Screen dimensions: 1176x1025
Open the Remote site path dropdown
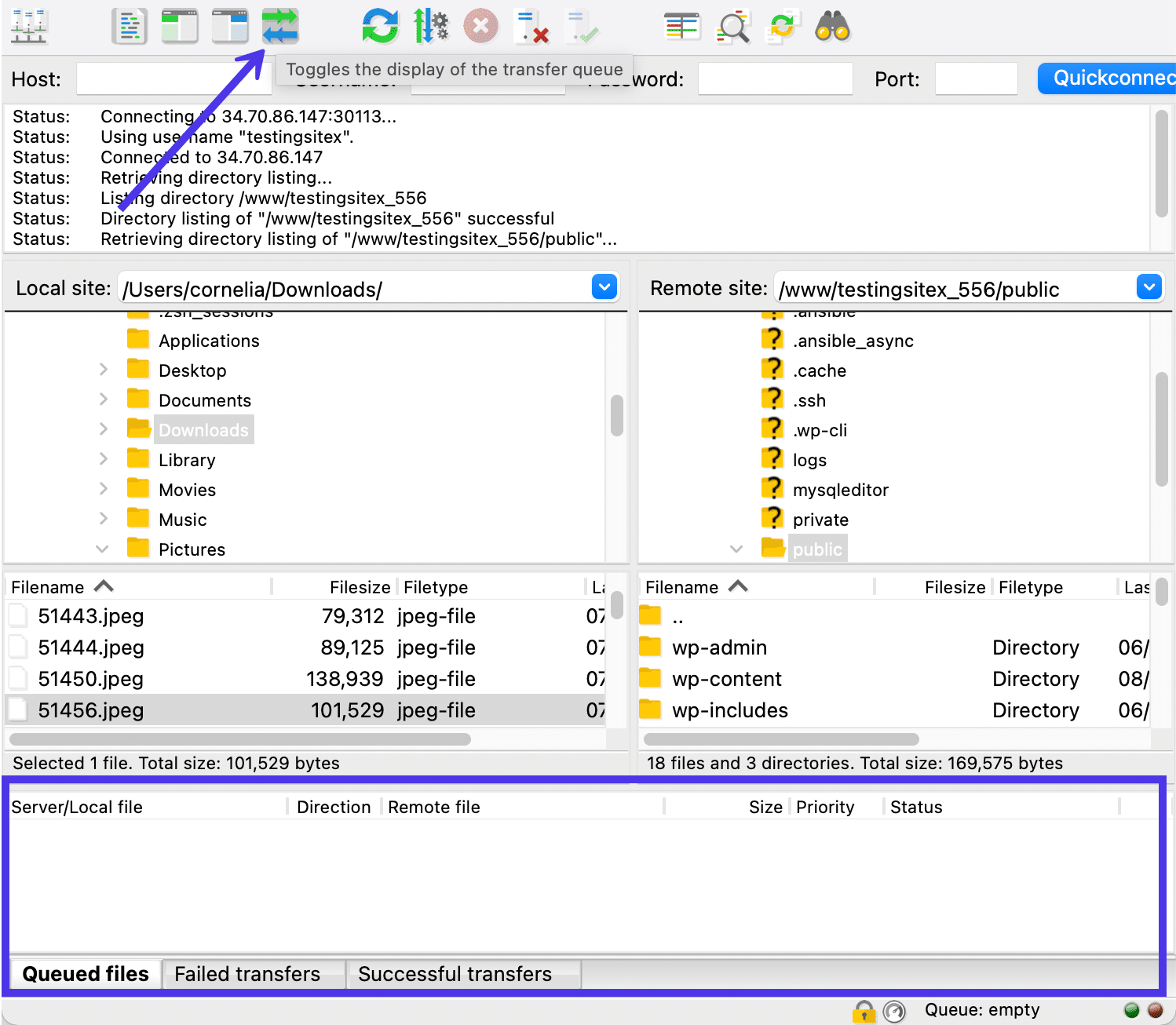[x=1149, y=287]
